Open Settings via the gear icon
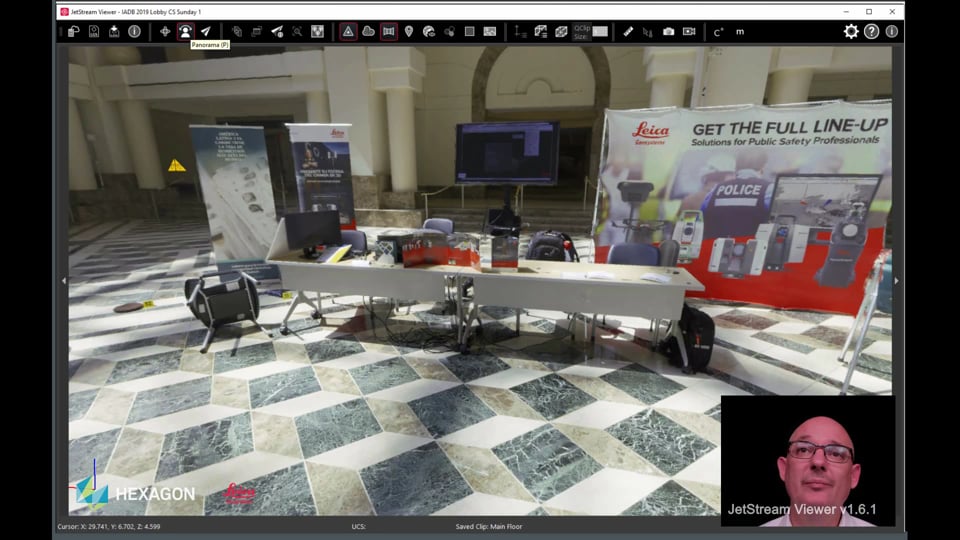Screen dimensions: 960x540 [851, 31]
